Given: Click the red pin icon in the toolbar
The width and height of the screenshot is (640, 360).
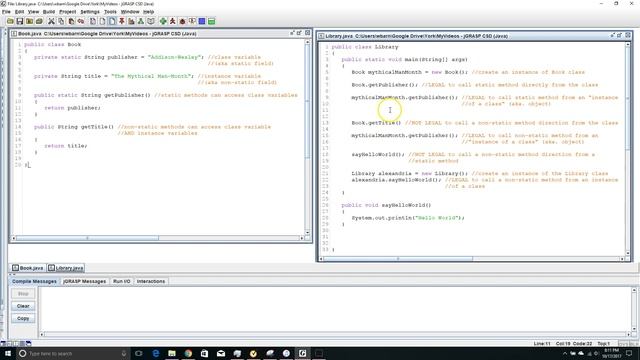Looking at the screenshot, I should [x=122, y=21].
